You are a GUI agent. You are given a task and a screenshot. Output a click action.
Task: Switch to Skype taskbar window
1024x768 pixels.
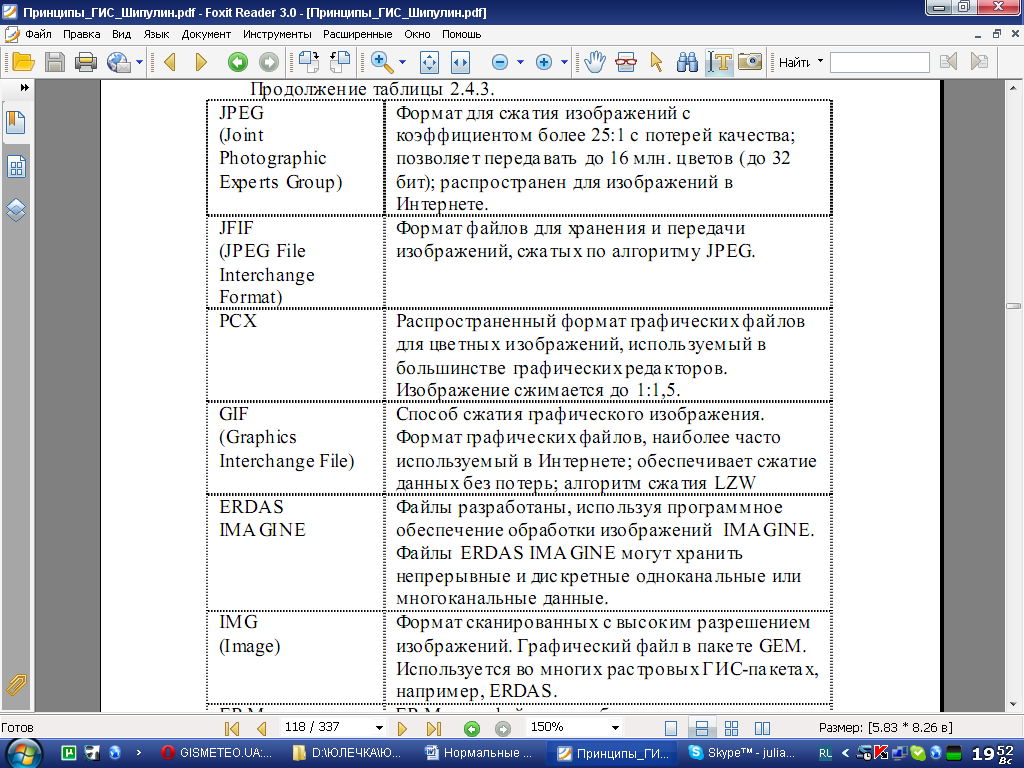click(x=743, y=753)
